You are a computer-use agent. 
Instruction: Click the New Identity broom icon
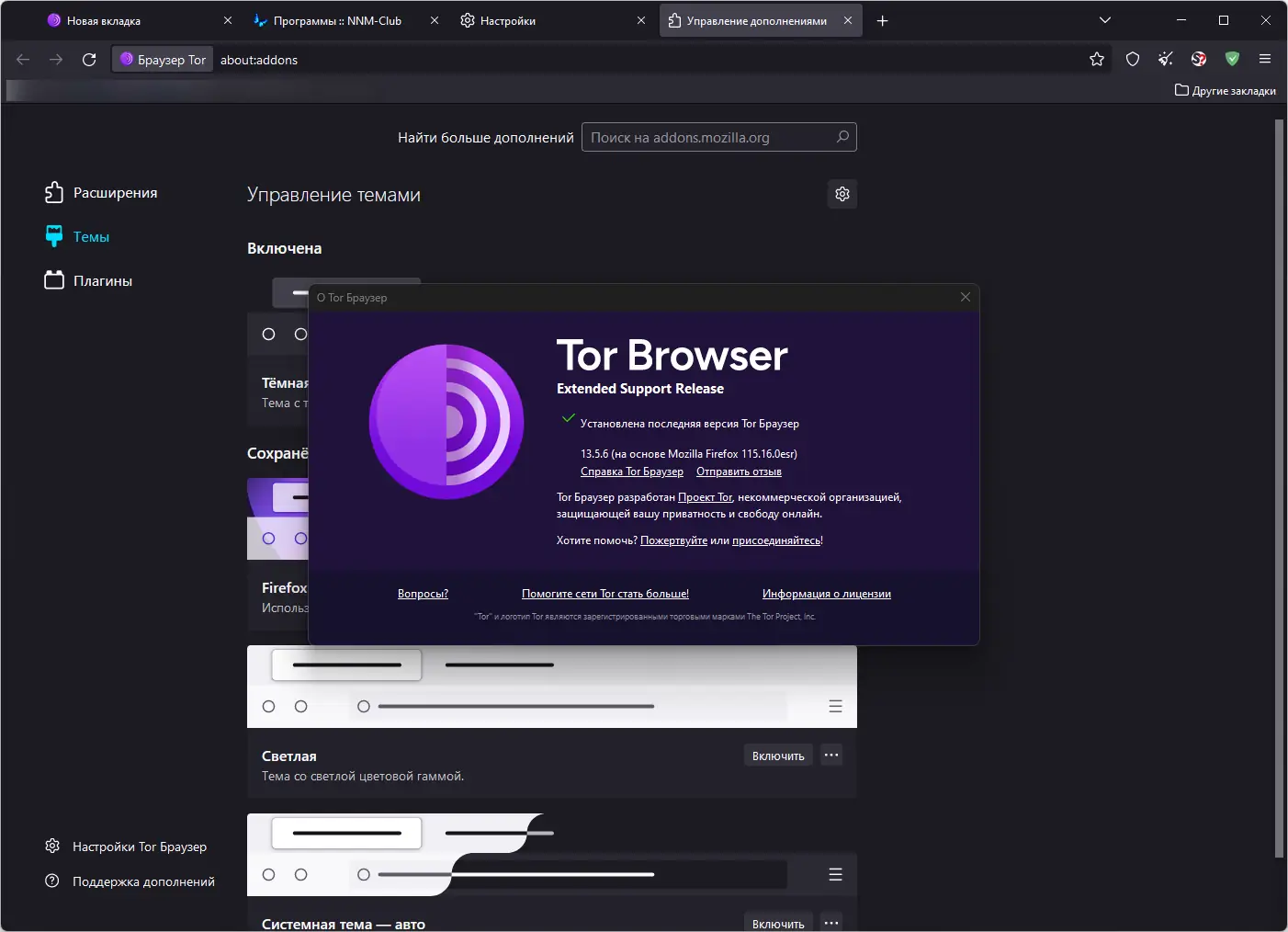pos(1166,60)
